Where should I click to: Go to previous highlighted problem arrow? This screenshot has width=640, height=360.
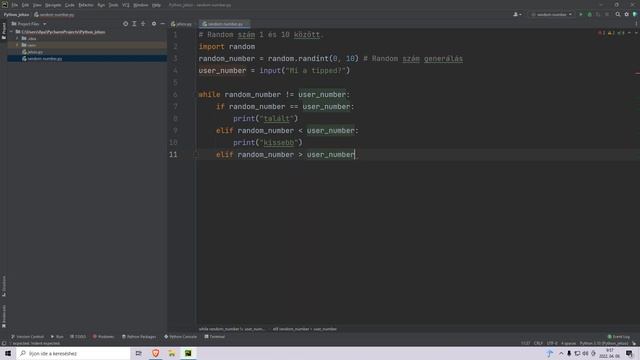click(629, 33)
